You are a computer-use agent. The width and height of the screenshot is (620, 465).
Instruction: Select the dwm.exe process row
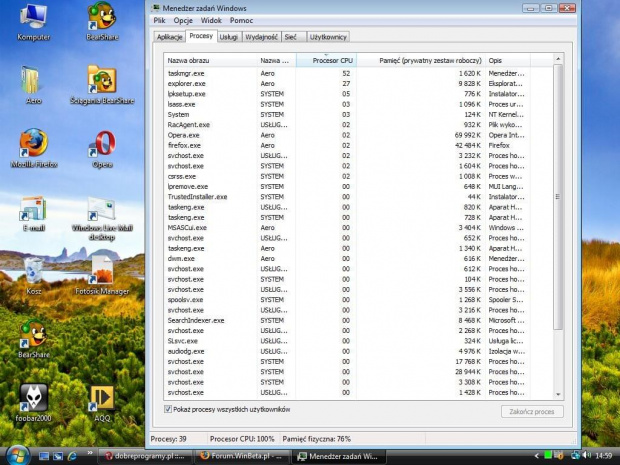pos(358,259)
